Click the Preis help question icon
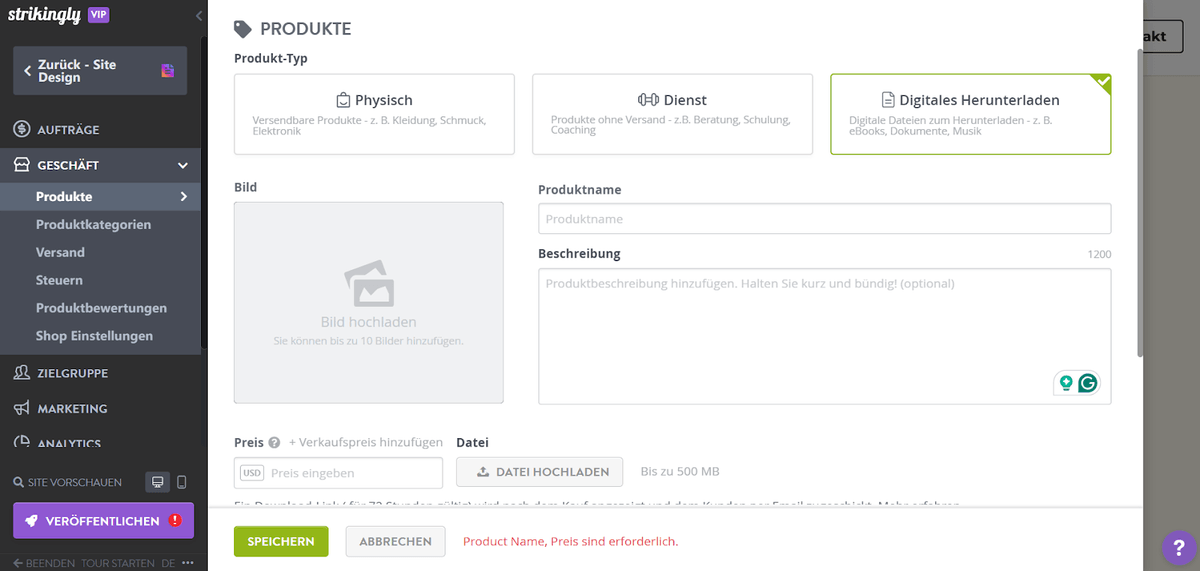The image size is (1200, 571). (x=274, y=442)
